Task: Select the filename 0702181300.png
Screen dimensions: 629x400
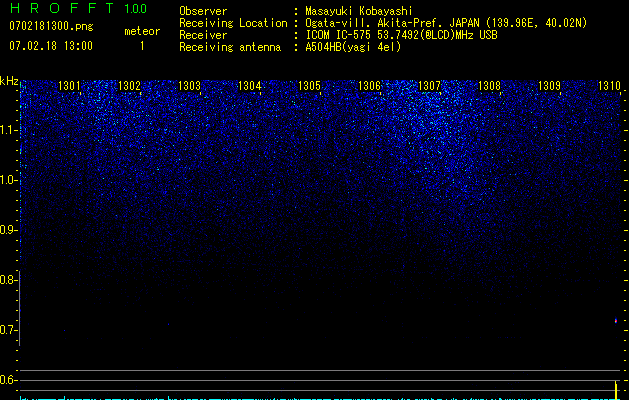Action: pos(51,26)
